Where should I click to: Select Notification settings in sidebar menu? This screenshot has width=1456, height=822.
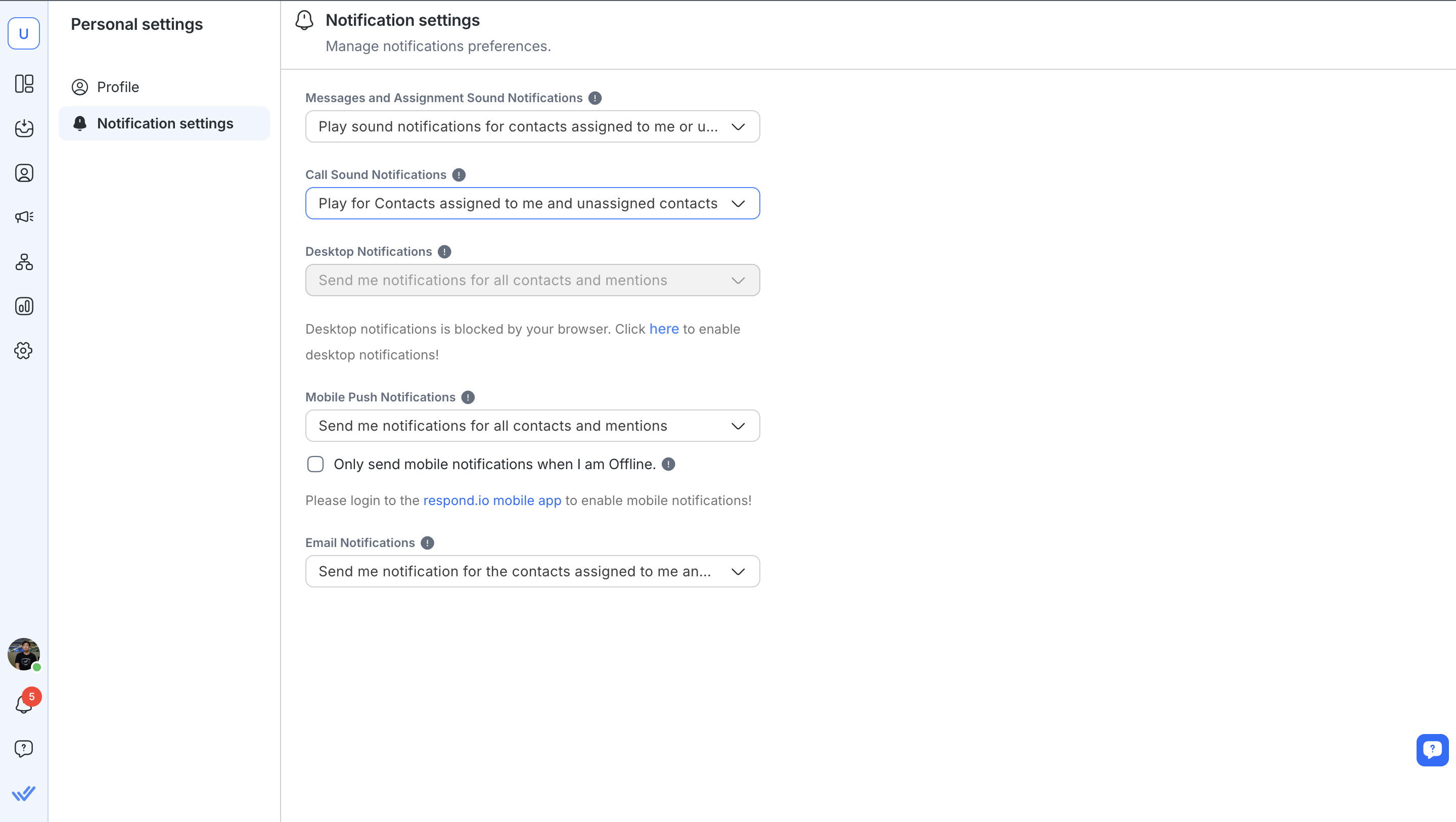click(164, 123)
